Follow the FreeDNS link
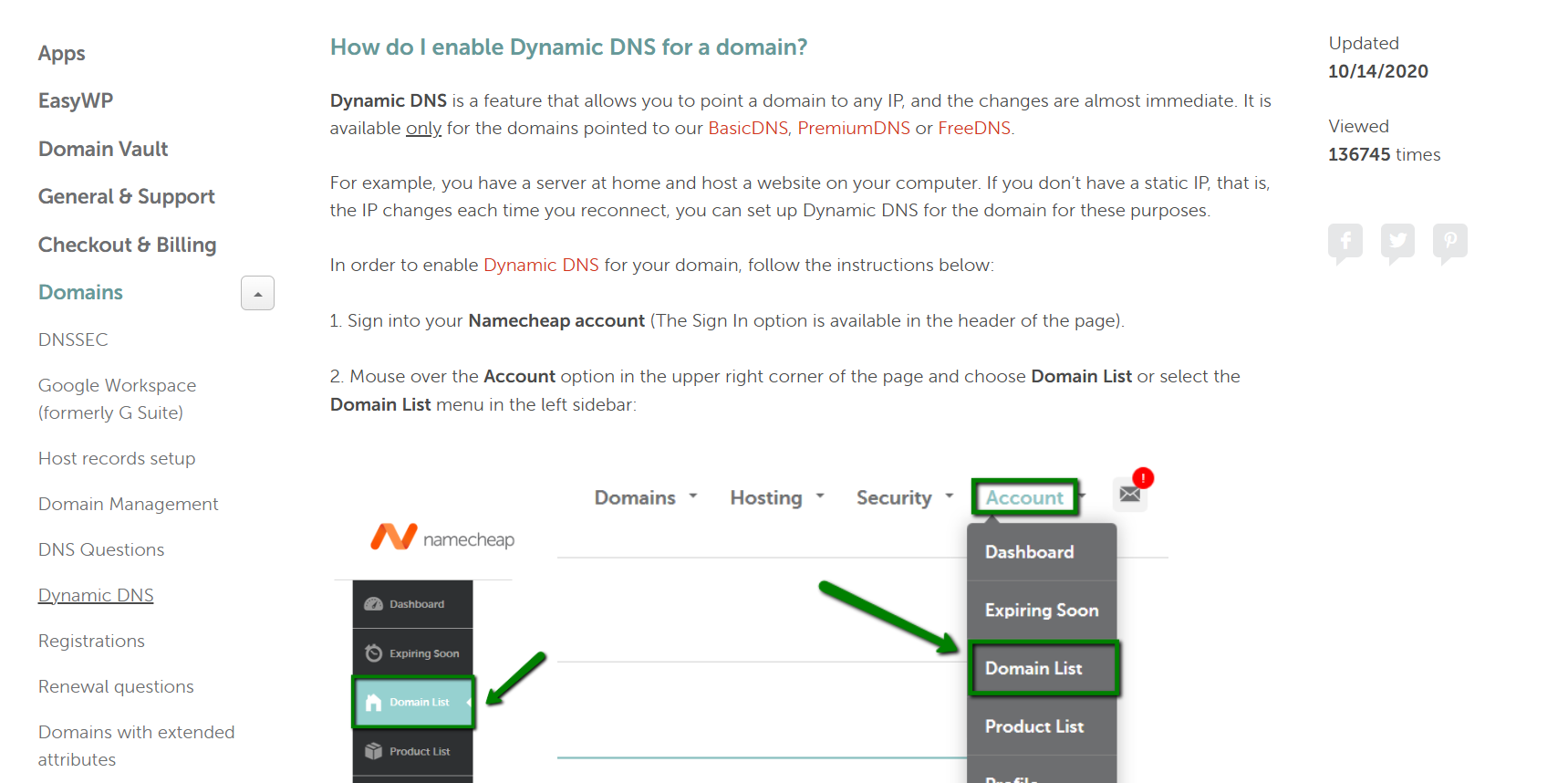1568x783 pixels. pyautogui.click(x=974, y=128)
